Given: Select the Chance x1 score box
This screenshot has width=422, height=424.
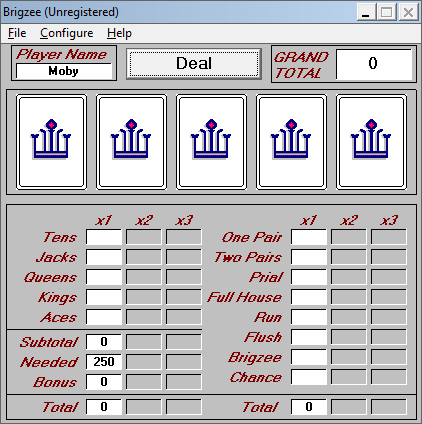Looking at the screenshot, I should click(309, 377).
